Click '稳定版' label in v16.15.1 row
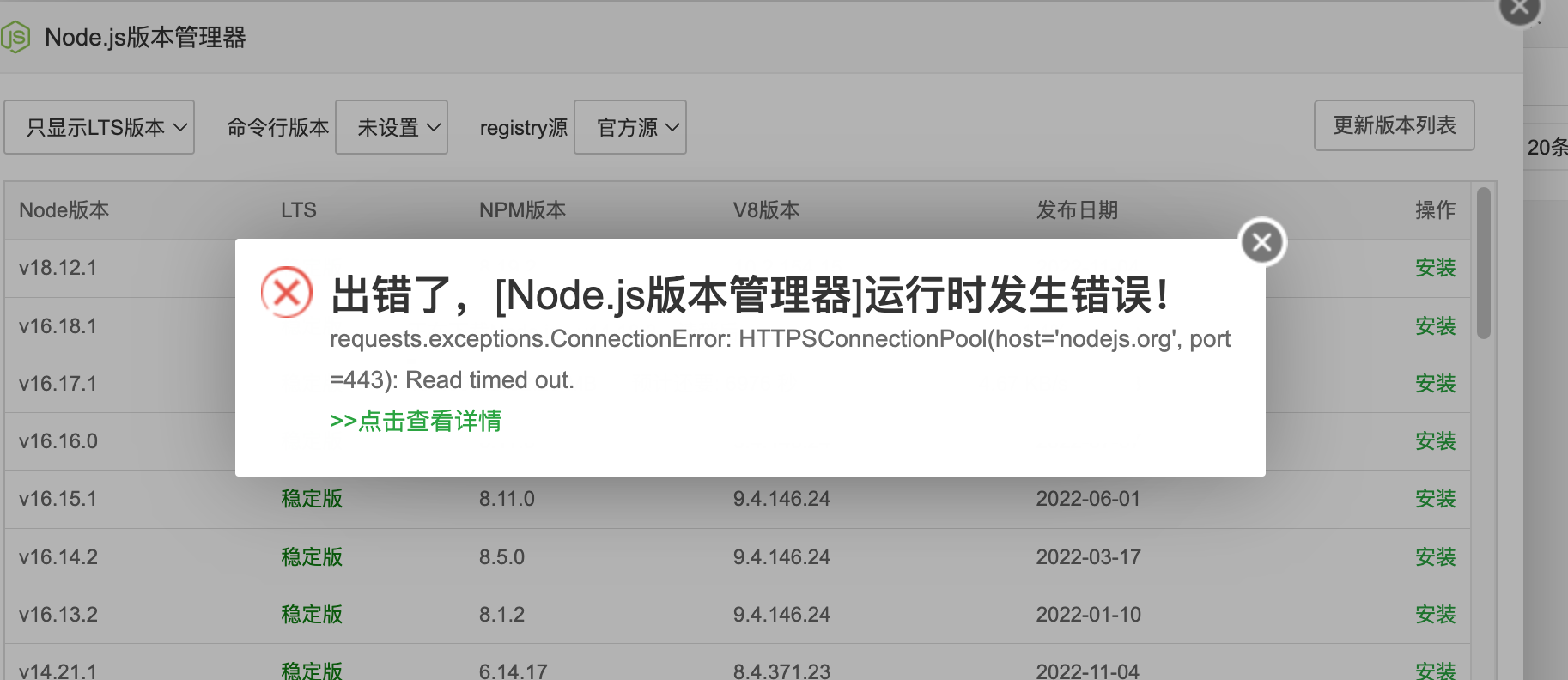Screen dimensions: 1568x680 coord(312,499)
